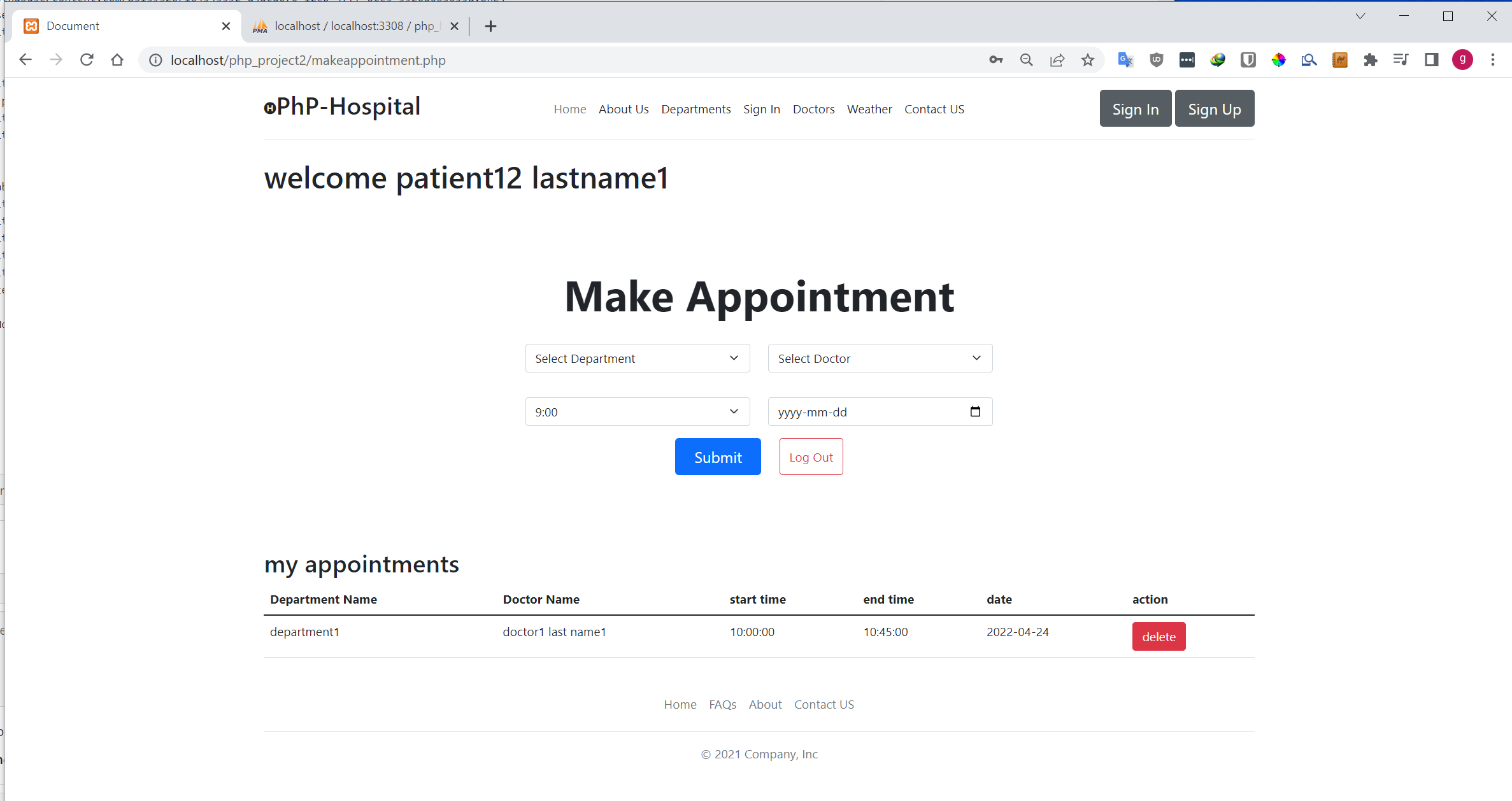The image size is (1512, 801).
Task: Click the Log Out button
Action: click(811, 457)
